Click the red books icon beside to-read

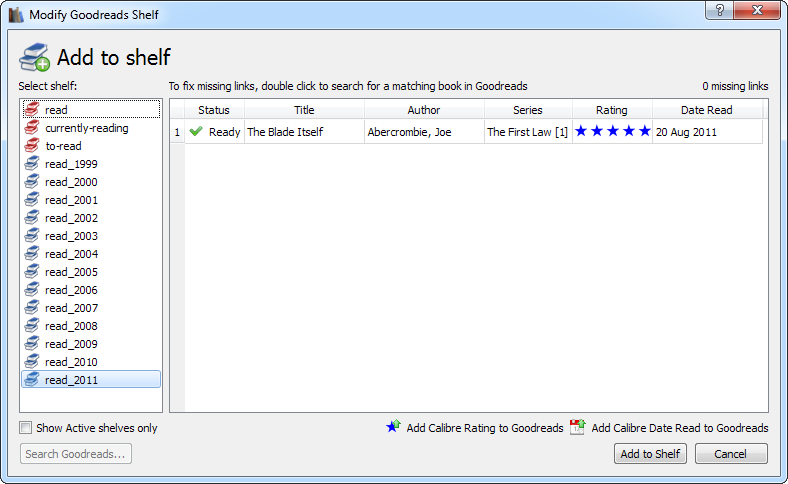32,145
